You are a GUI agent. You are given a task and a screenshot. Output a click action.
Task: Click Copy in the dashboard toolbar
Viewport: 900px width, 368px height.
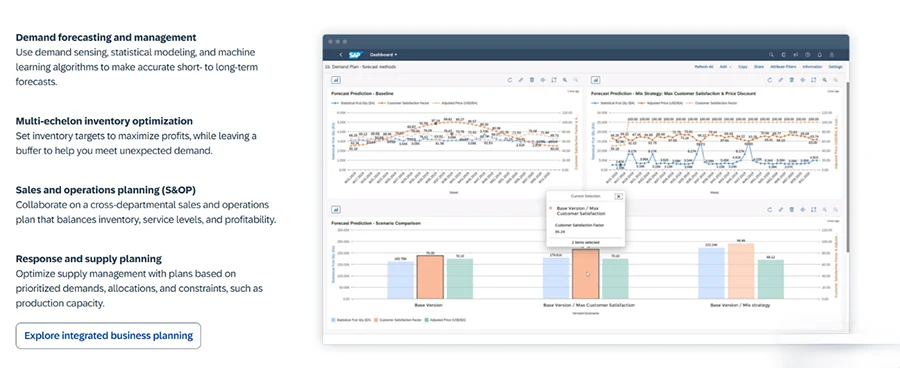743,67
